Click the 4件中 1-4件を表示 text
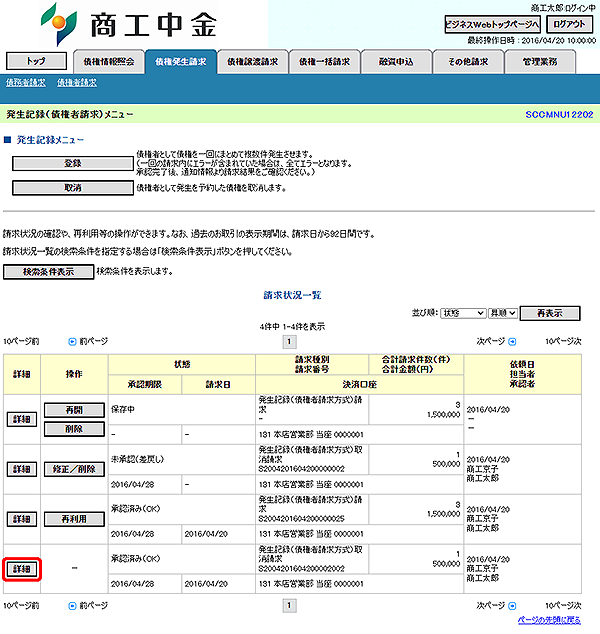This screenshot has height=634, width=600. (x=292, y=327)
